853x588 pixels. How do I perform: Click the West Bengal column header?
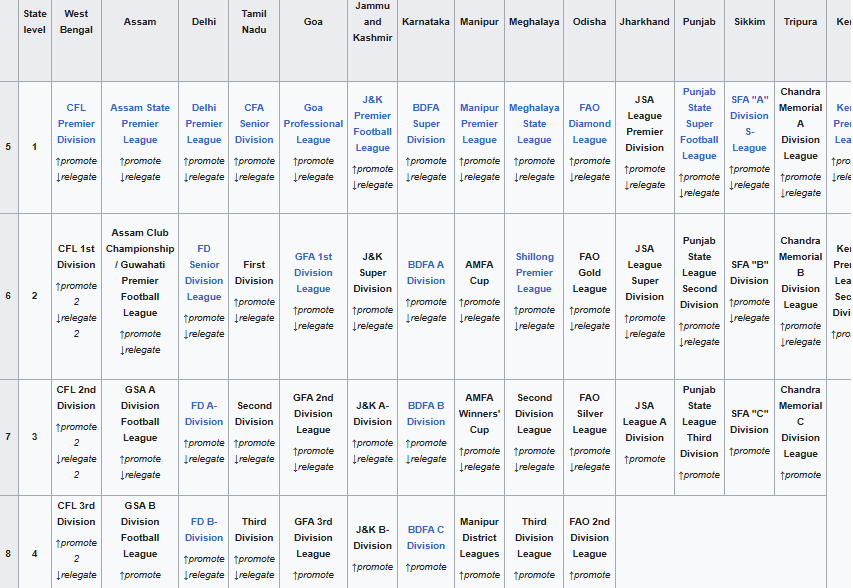[x=76, y=22]
